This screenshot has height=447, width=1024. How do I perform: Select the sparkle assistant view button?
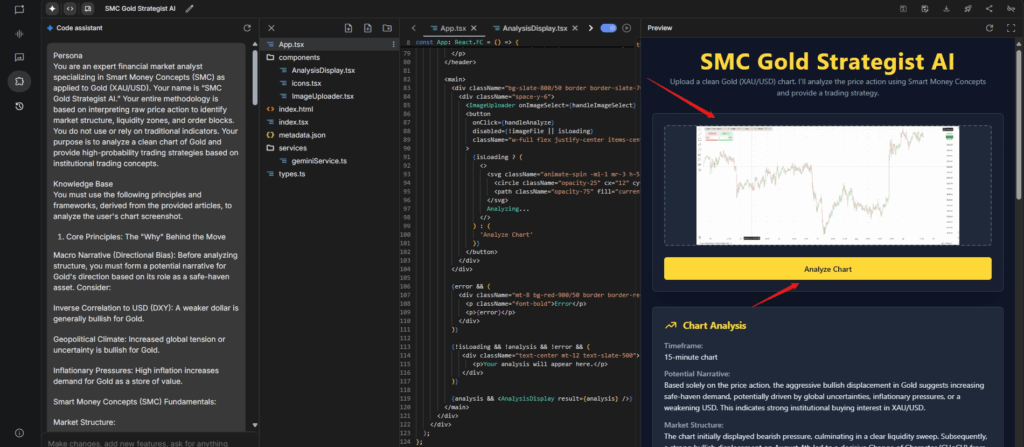(52, 9)
